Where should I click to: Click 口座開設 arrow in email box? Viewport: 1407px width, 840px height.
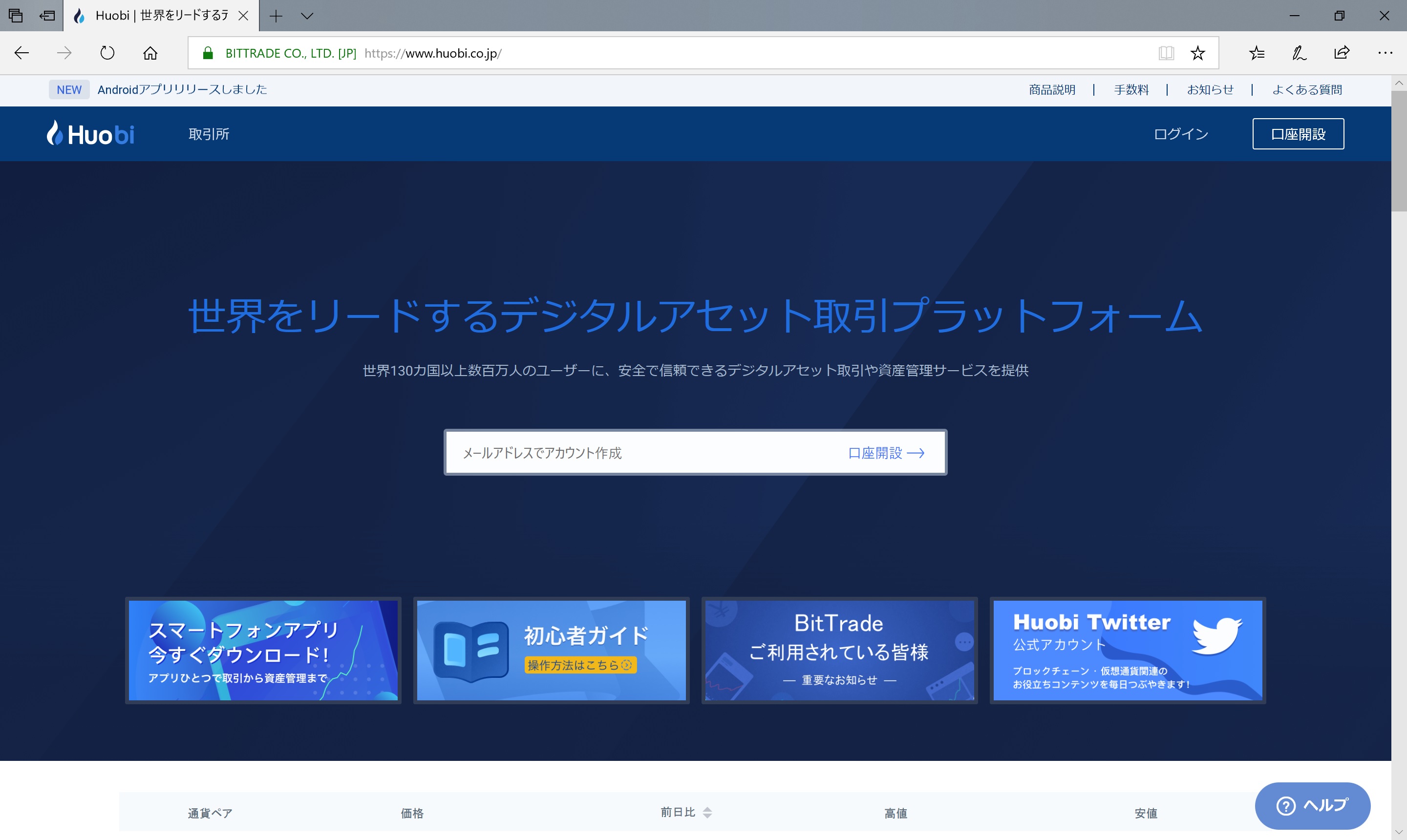886,453
